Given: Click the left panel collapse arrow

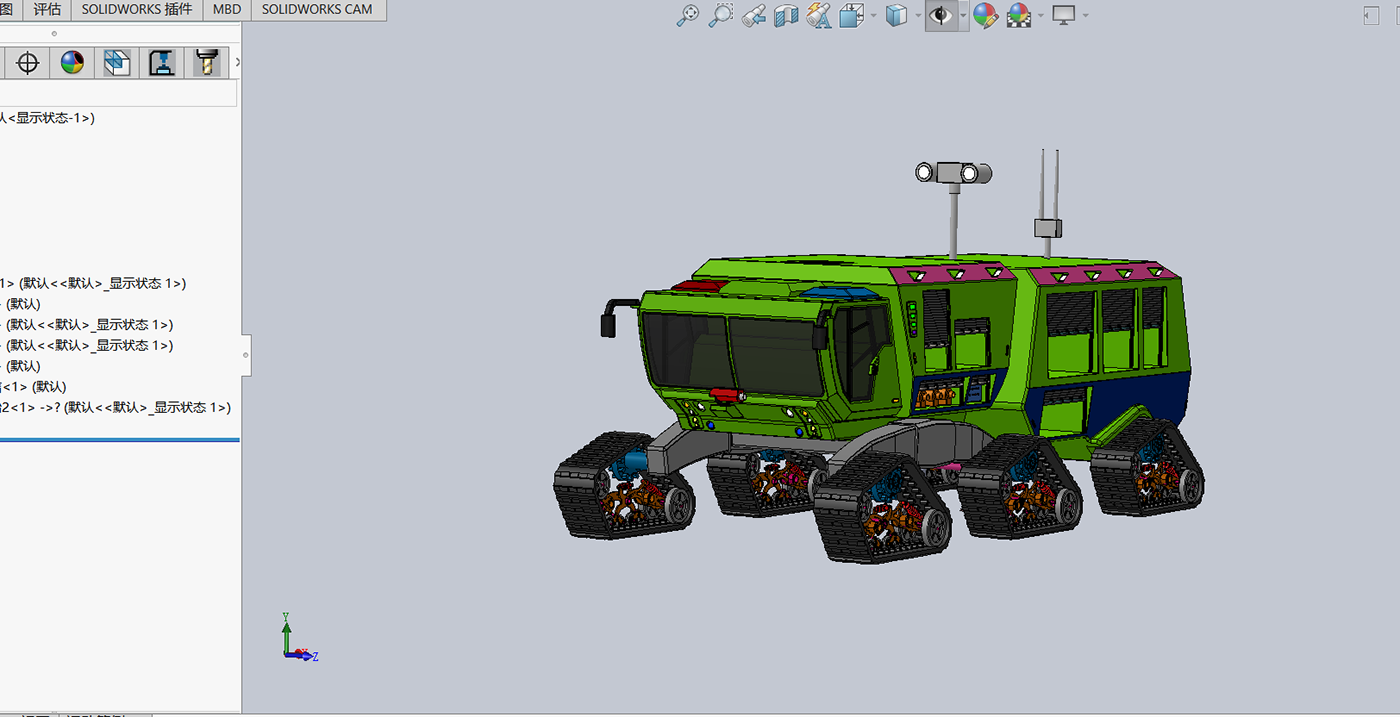Looking at the screenshot, I should pyautogui.click(x=245, y=354).
